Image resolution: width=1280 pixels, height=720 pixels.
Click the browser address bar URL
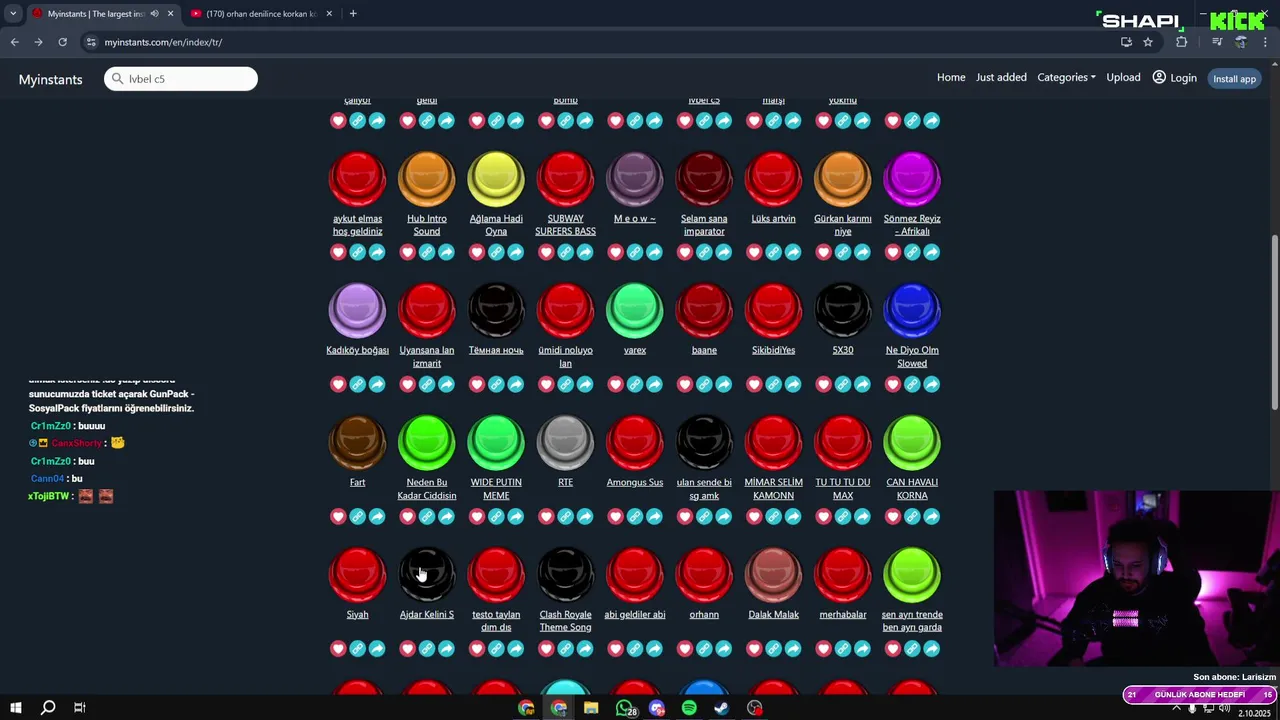tap(163, 42)
